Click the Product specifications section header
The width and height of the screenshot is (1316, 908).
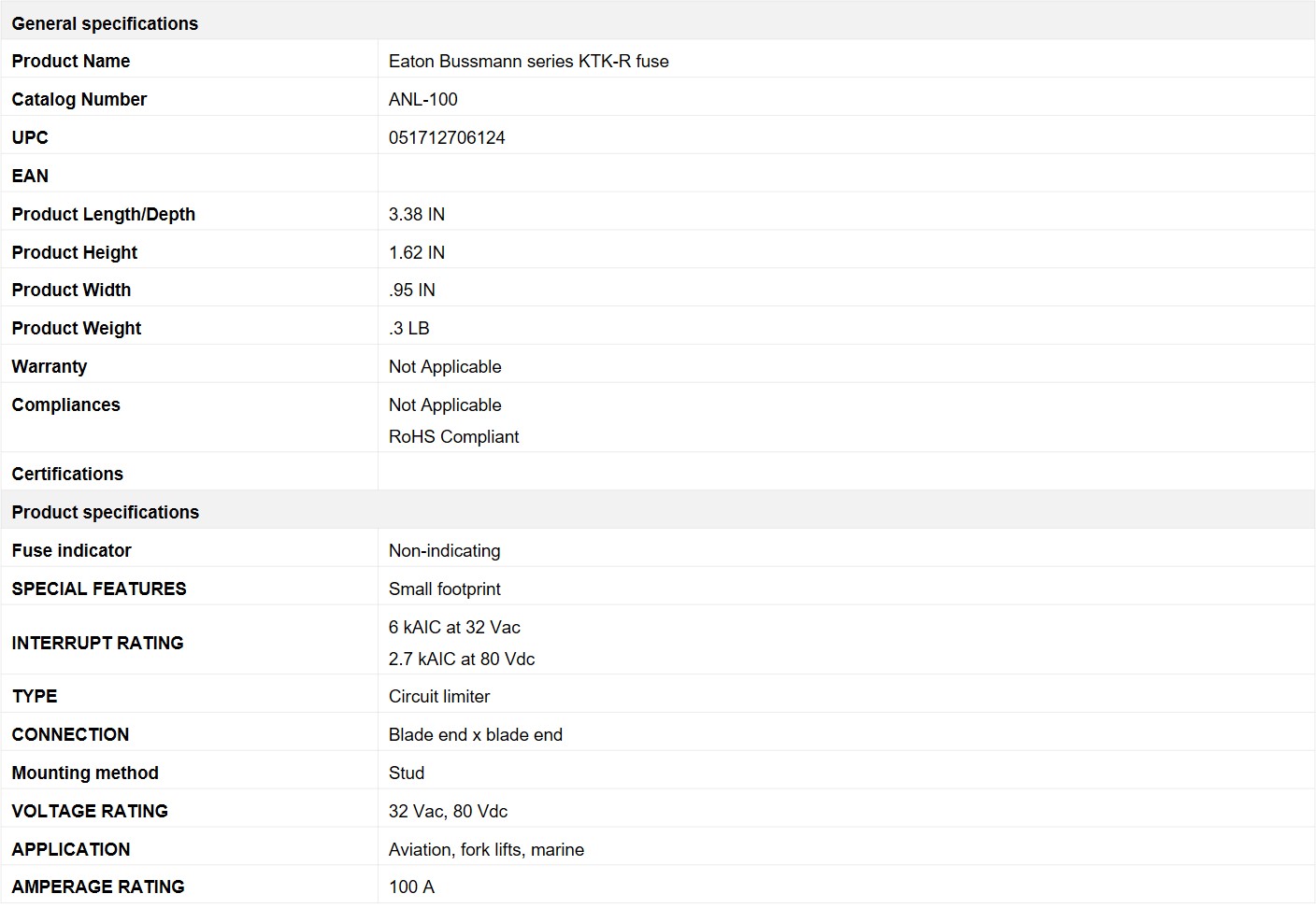click(x=106, y=512)
